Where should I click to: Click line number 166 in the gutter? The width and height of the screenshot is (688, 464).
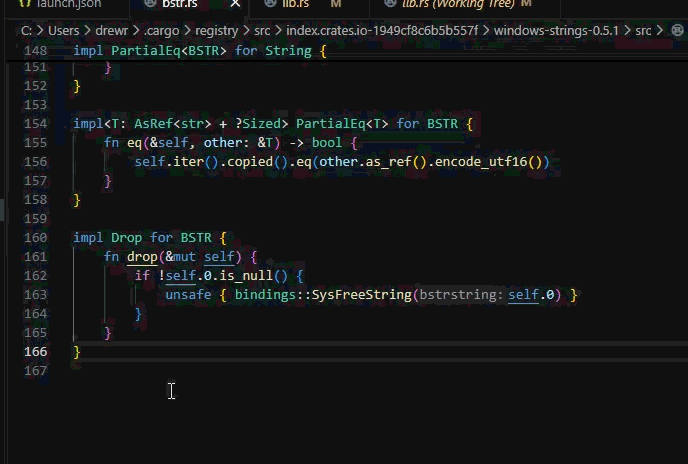click(x=34, y=352)
